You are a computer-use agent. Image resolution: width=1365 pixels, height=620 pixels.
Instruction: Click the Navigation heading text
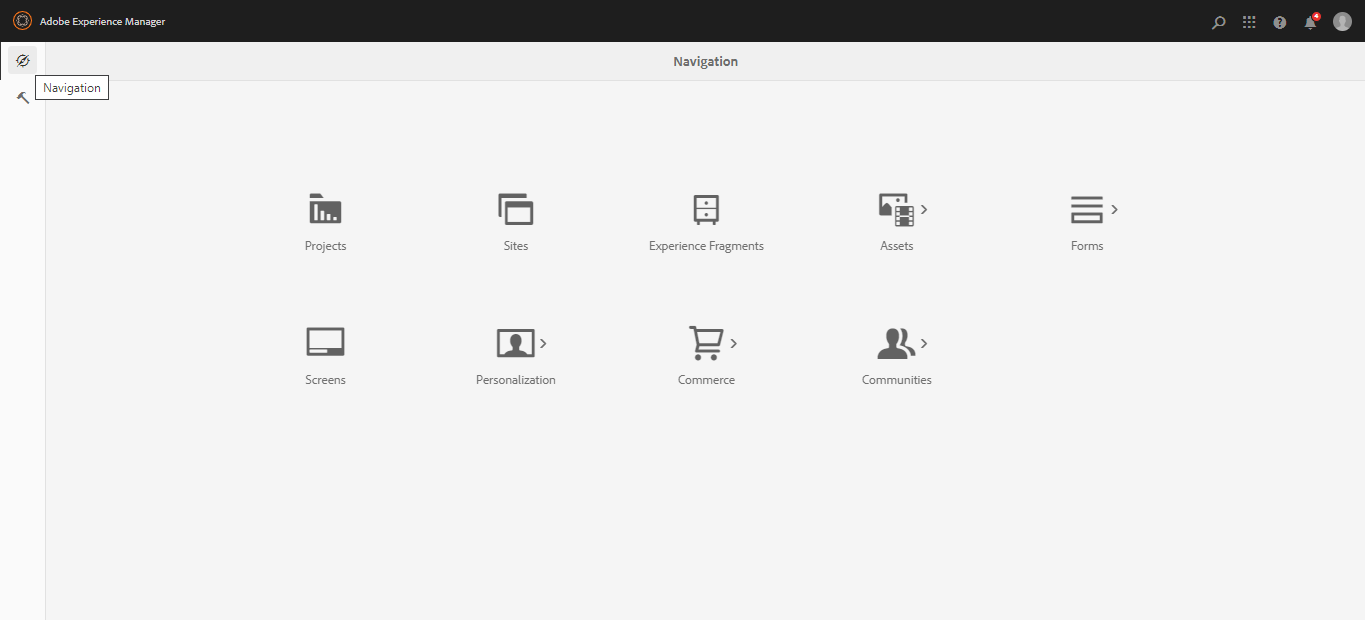click(705, 61)
